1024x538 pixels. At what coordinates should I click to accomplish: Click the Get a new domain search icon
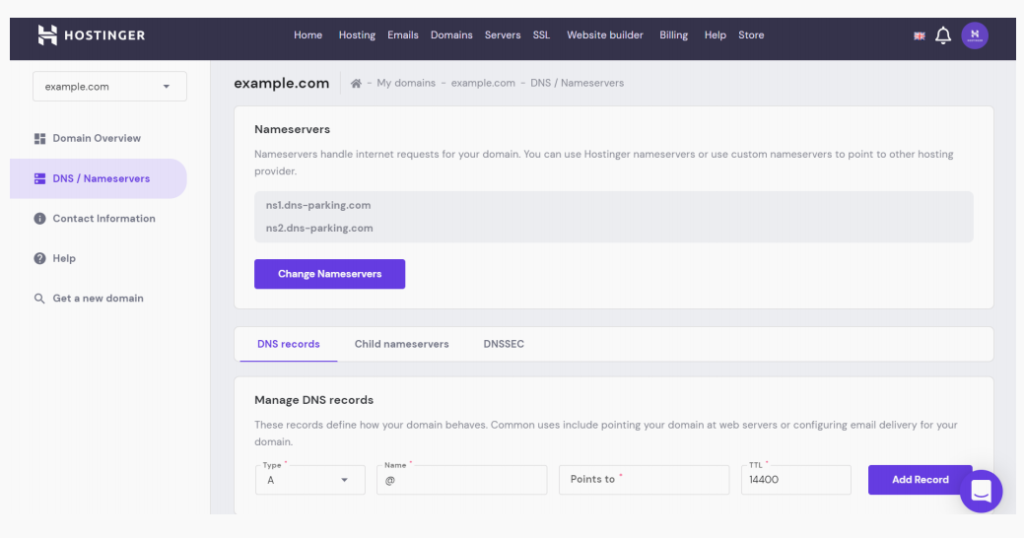(x=40, y=299)
